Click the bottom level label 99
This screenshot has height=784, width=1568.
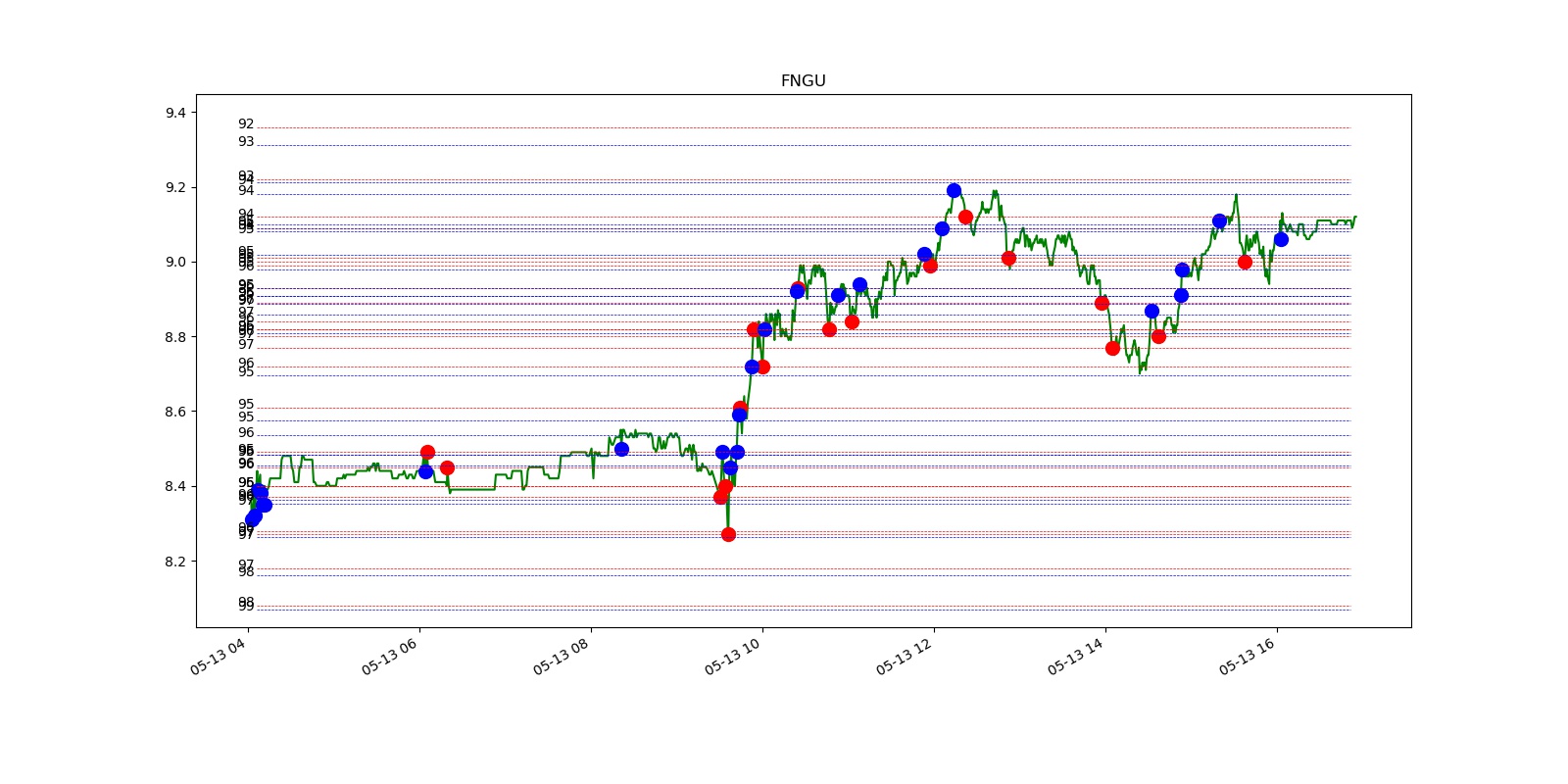(x=246, y=607)
